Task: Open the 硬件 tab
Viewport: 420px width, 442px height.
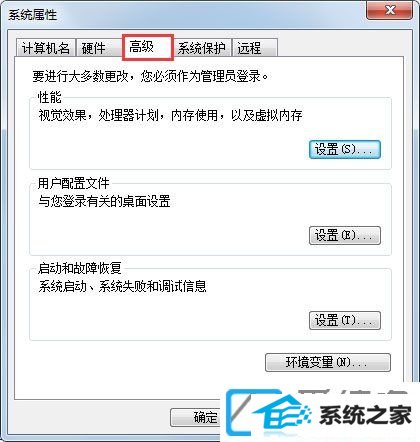Action: click(94, 48)
